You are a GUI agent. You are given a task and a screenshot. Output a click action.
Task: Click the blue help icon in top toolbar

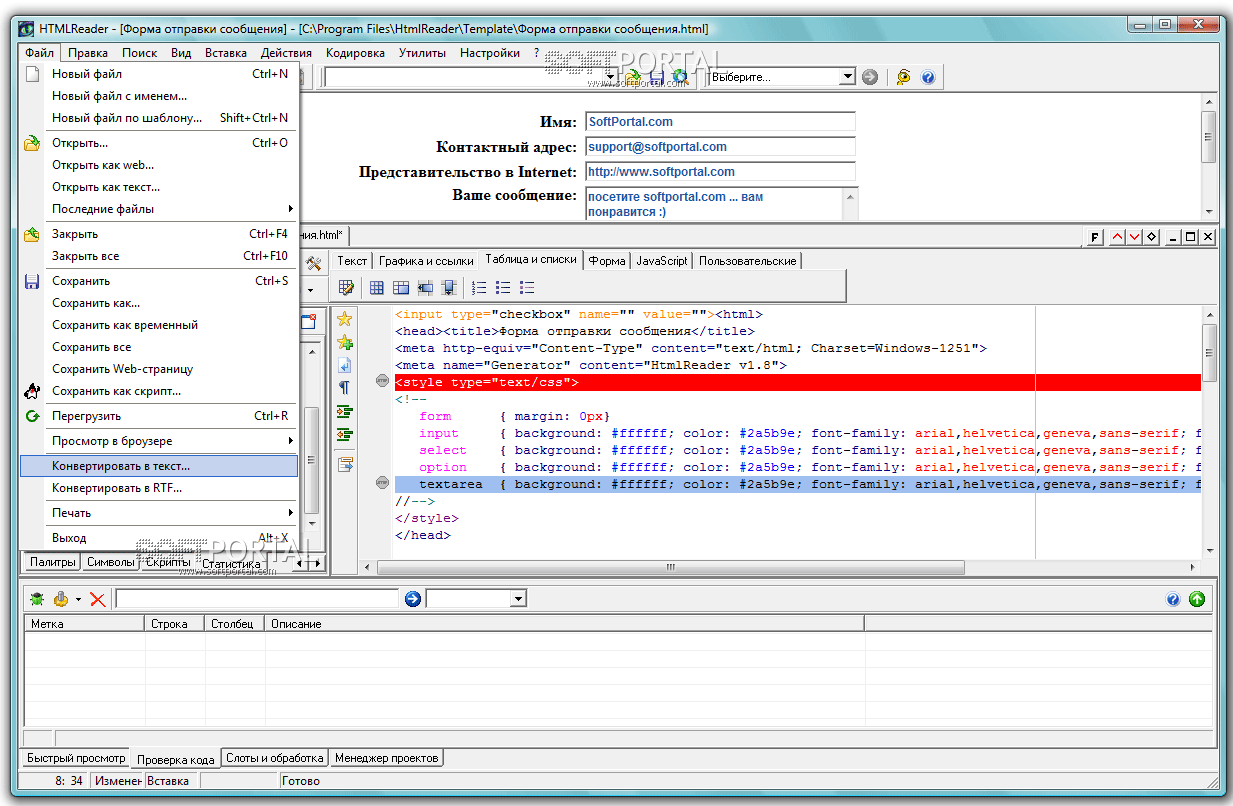click(927, 77)
